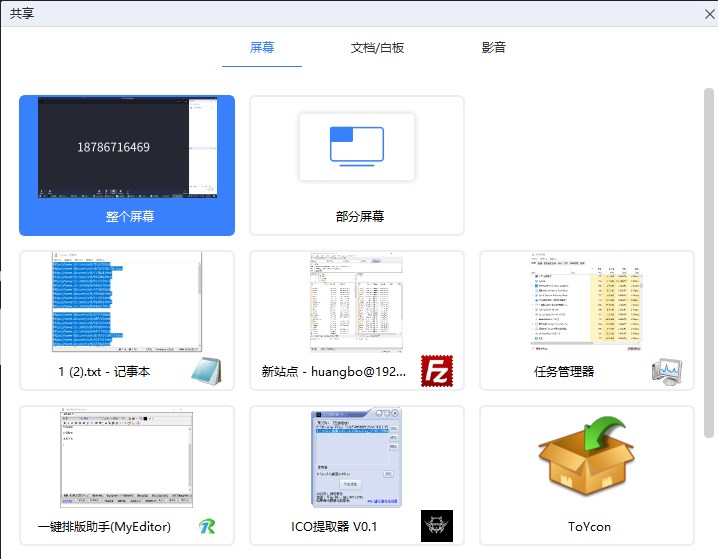The image size is (718, 559).
Task: Click the partial screen monitor icon
Action: point(357,145)
